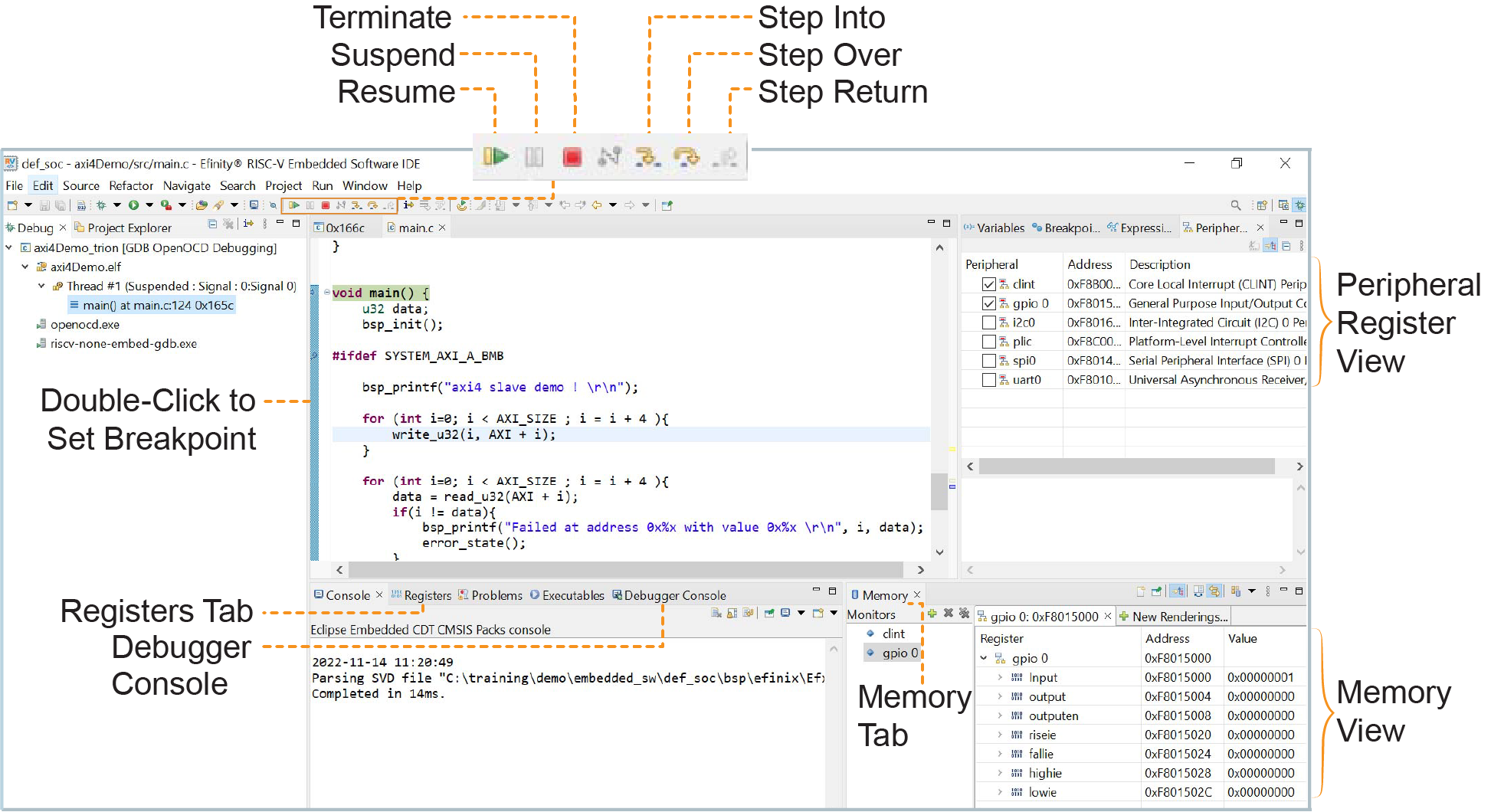Check the uart0 peripheral checkbox
Screen dimensions: 1491x812
[989, 380]
